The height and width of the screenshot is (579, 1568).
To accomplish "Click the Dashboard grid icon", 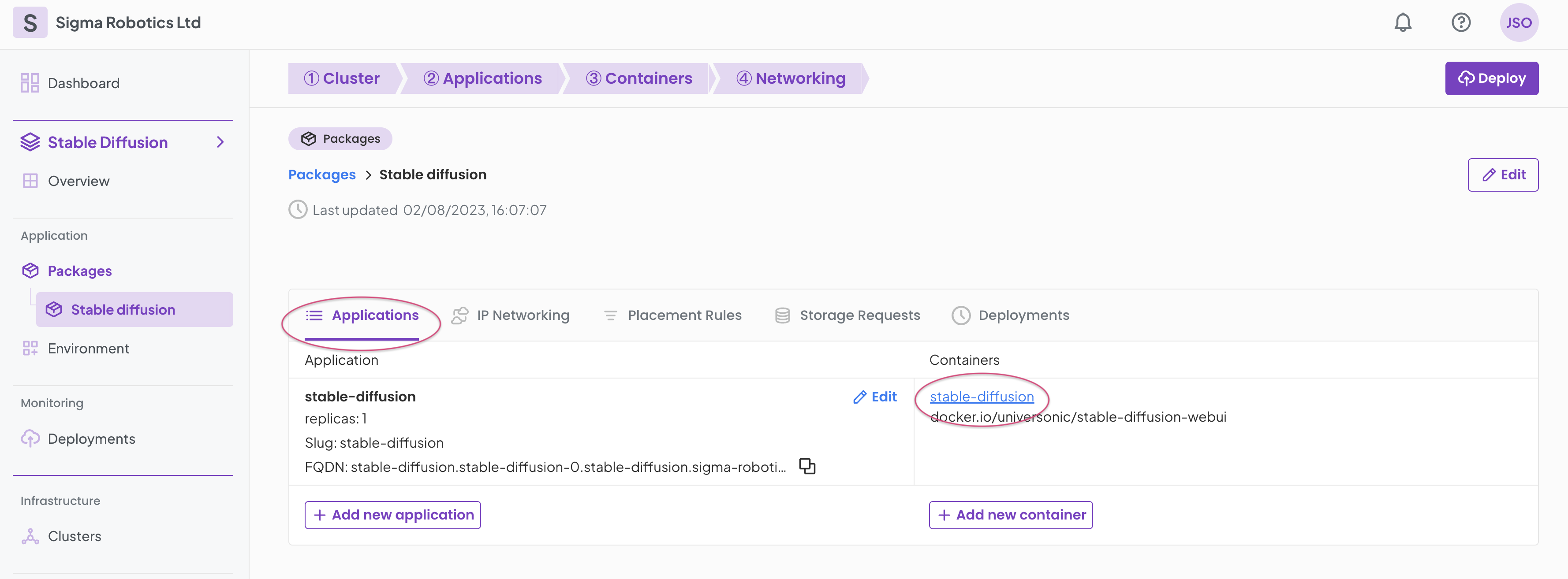I will (x=30, y=83).
